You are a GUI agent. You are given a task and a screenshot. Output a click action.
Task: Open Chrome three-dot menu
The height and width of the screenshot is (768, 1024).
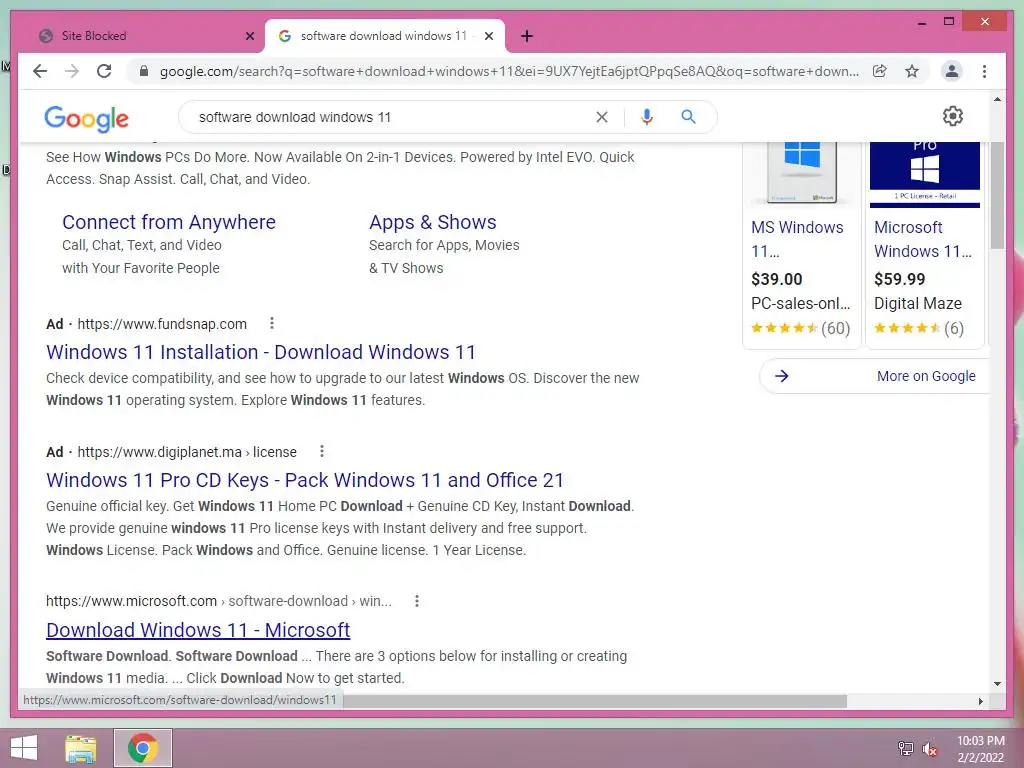984,71
